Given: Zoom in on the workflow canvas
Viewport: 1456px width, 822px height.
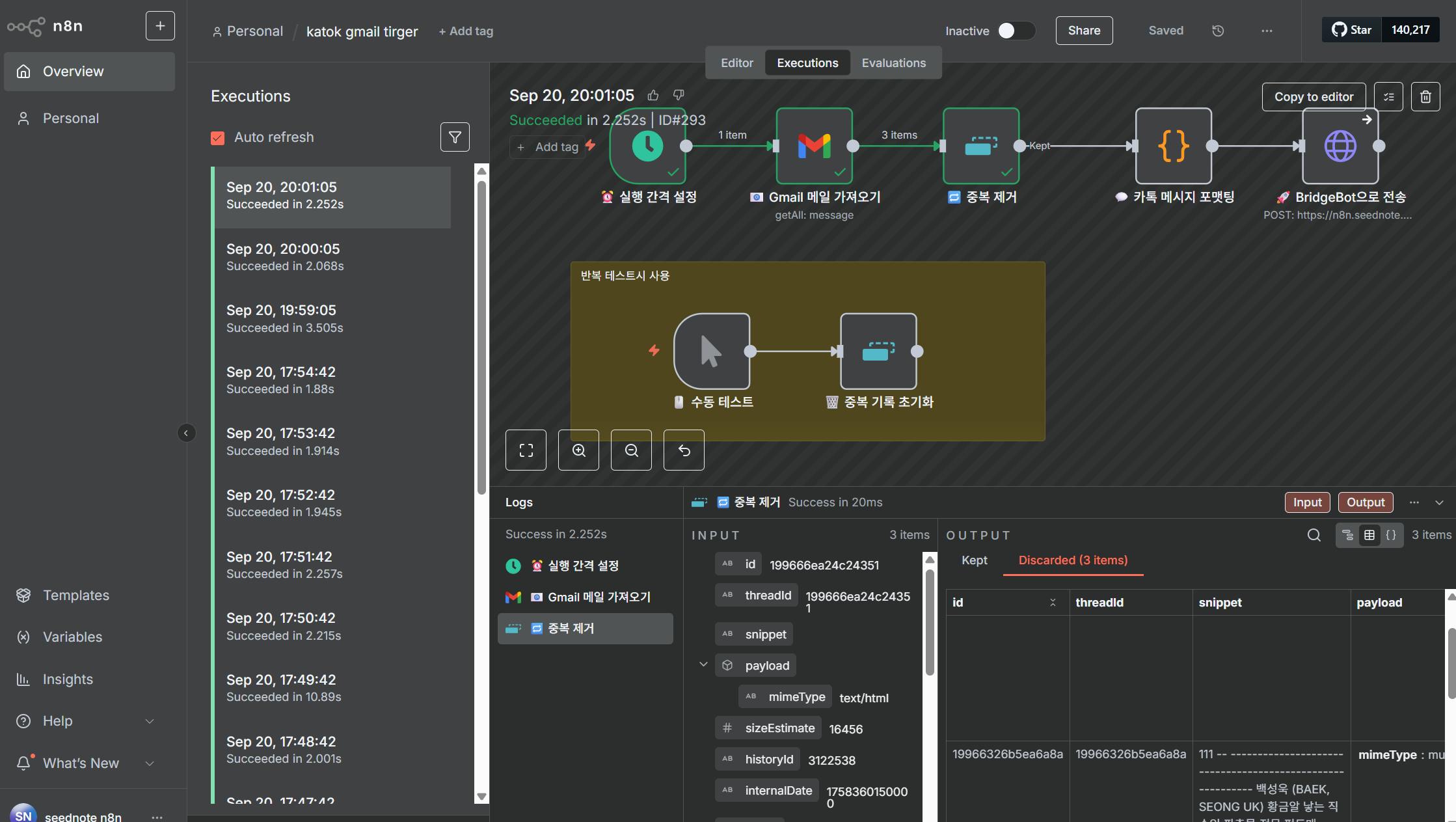Looking at the screenshot, I should coord(578,450).
